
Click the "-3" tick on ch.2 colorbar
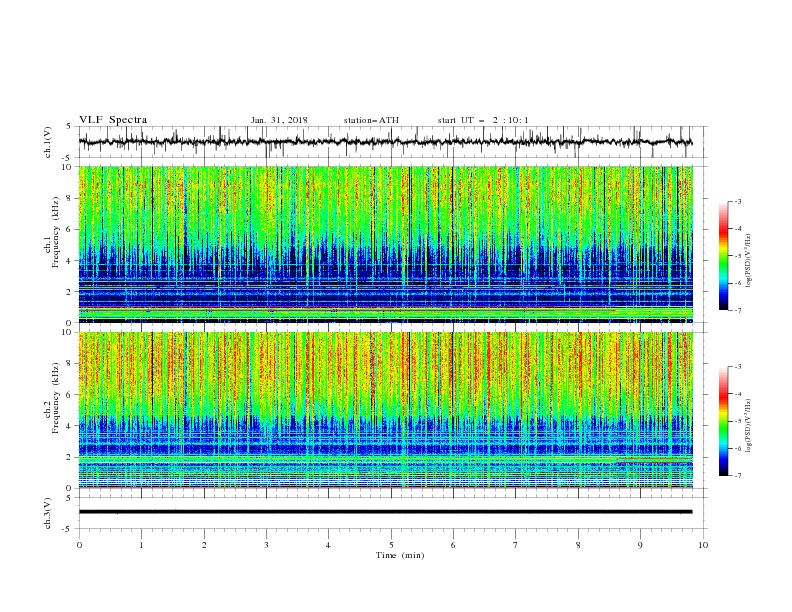click(738, 367)
